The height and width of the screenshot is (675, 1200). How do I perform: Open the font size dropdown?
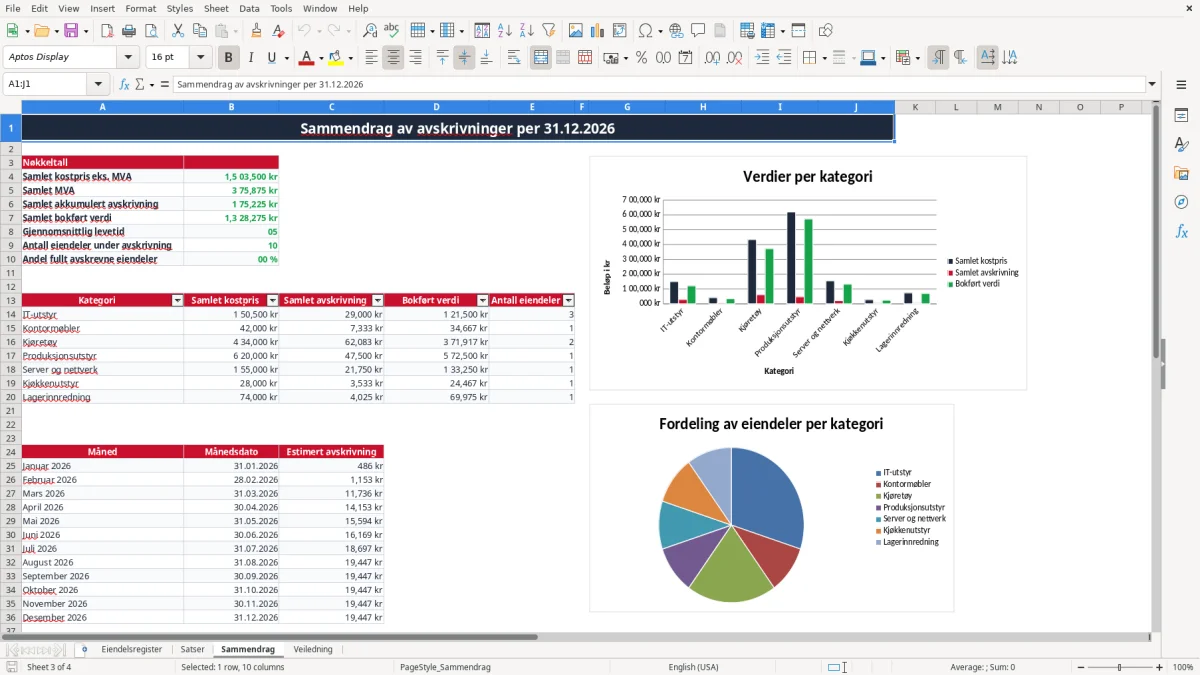pyautogui.click(x=200, y=57)
